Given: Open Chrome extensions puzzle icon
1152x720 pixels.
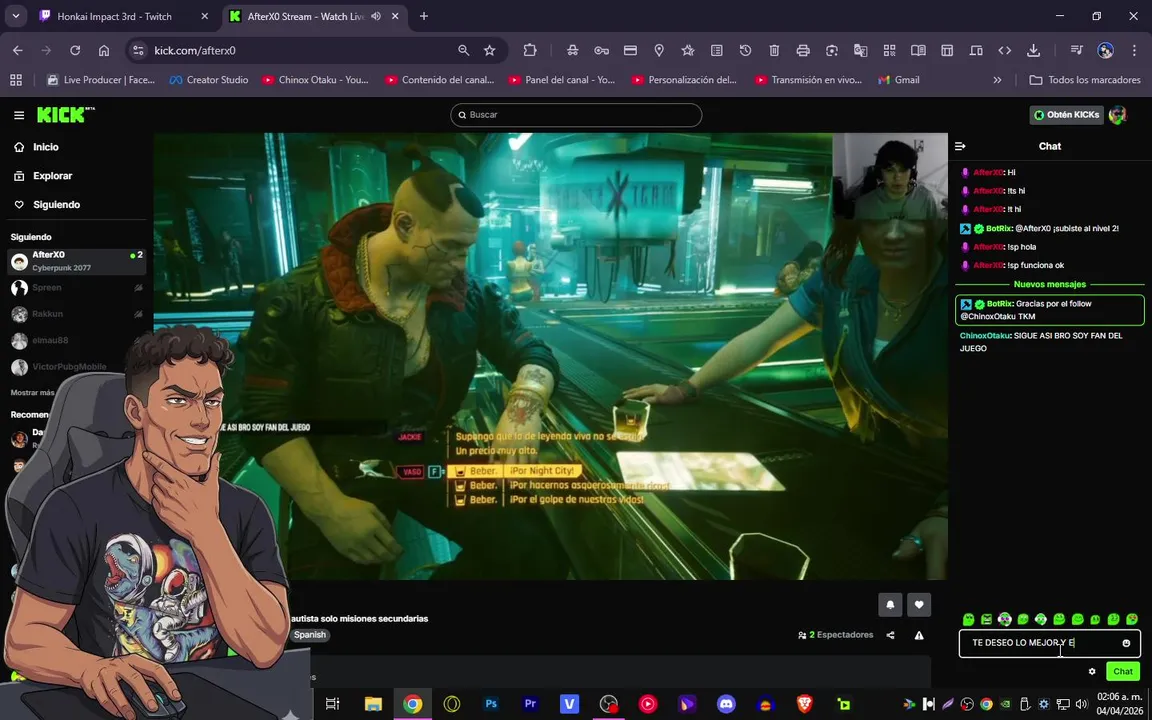Looking at the screenshot, I should 530,51.
